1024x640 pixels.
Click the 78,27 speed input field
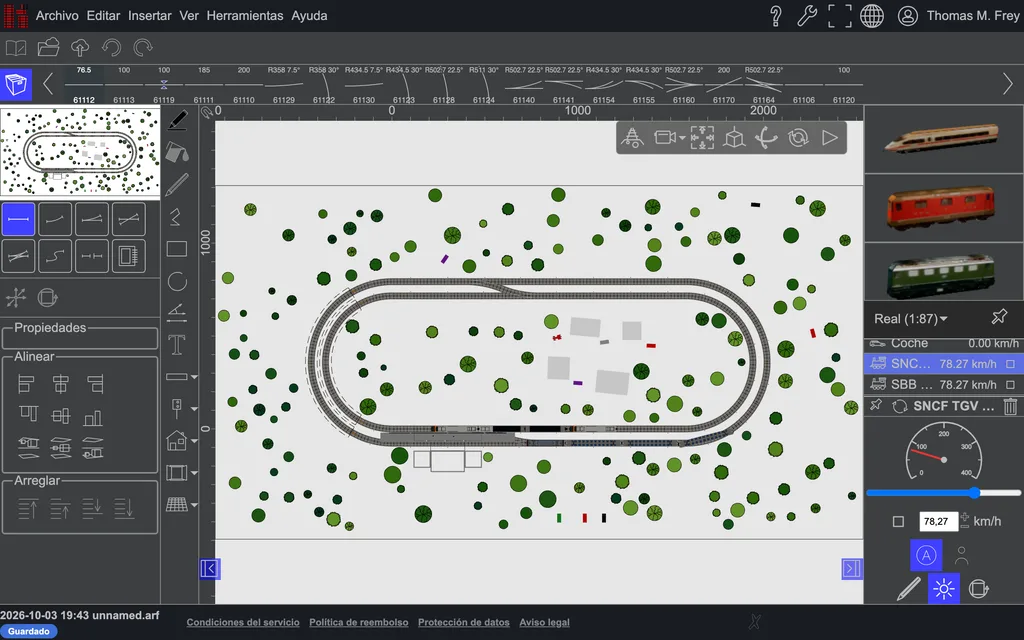[938, 521]
